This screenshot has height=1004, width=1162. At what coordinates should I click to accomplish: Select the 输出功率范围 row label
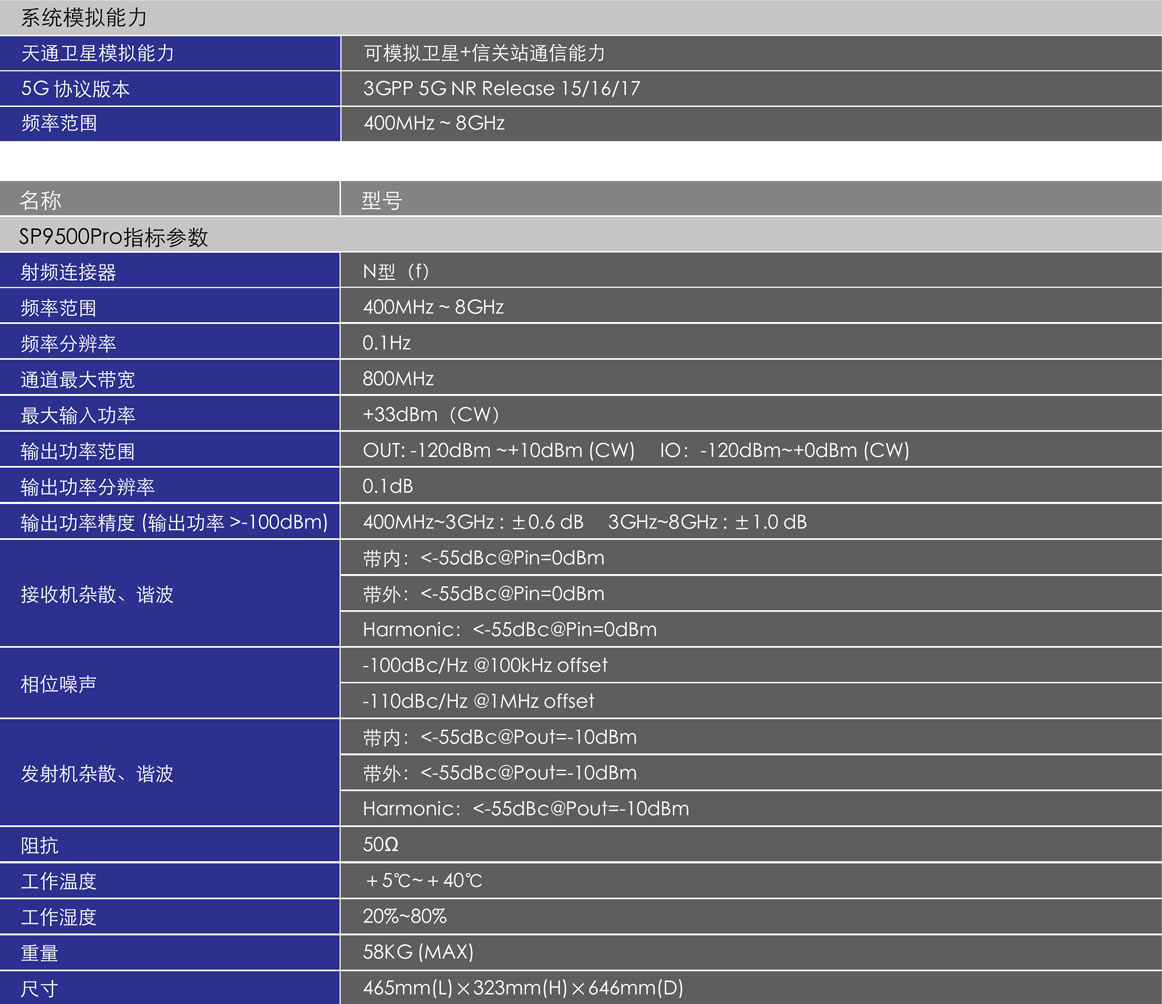pyautogui.click(x=78, y=451)
